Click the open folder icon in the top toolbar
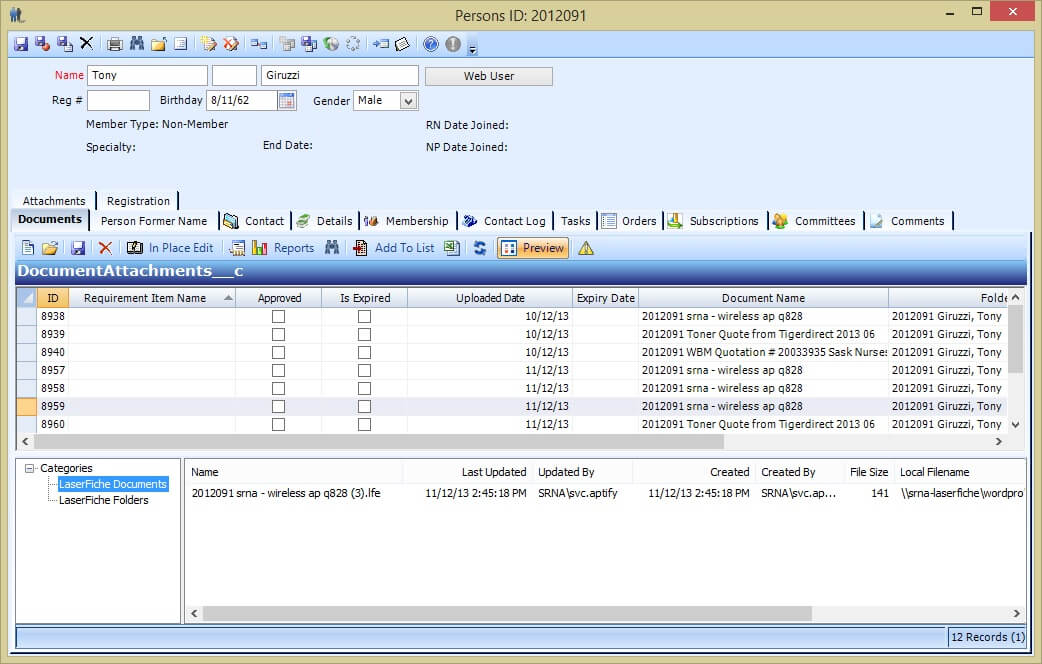Screen dimensions: 1042x664 tap(158, 44)
